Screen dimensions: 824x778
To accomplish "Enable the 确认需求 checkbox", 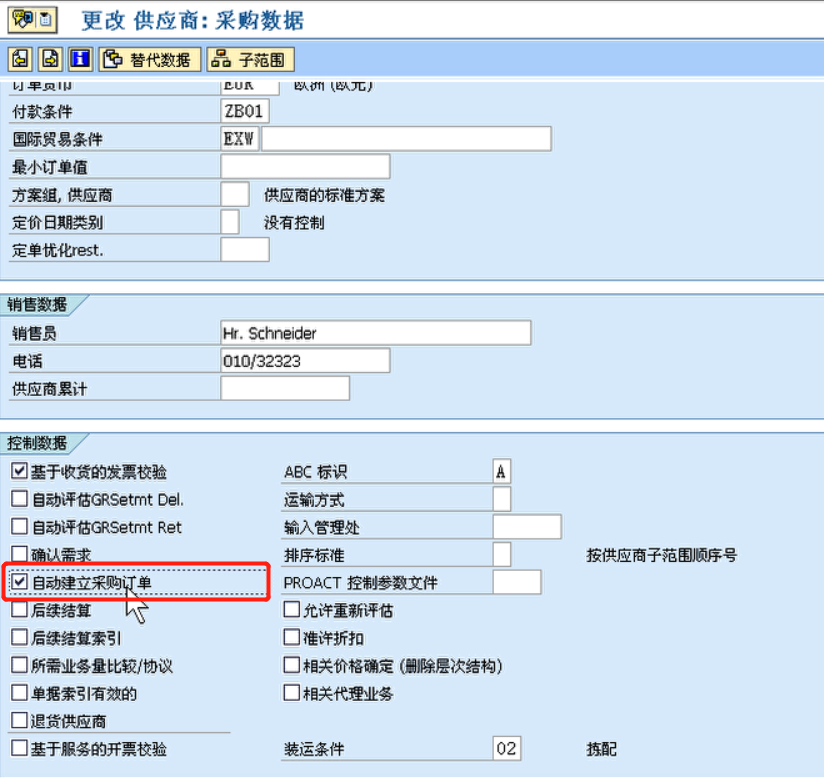I will click(17, 553).
